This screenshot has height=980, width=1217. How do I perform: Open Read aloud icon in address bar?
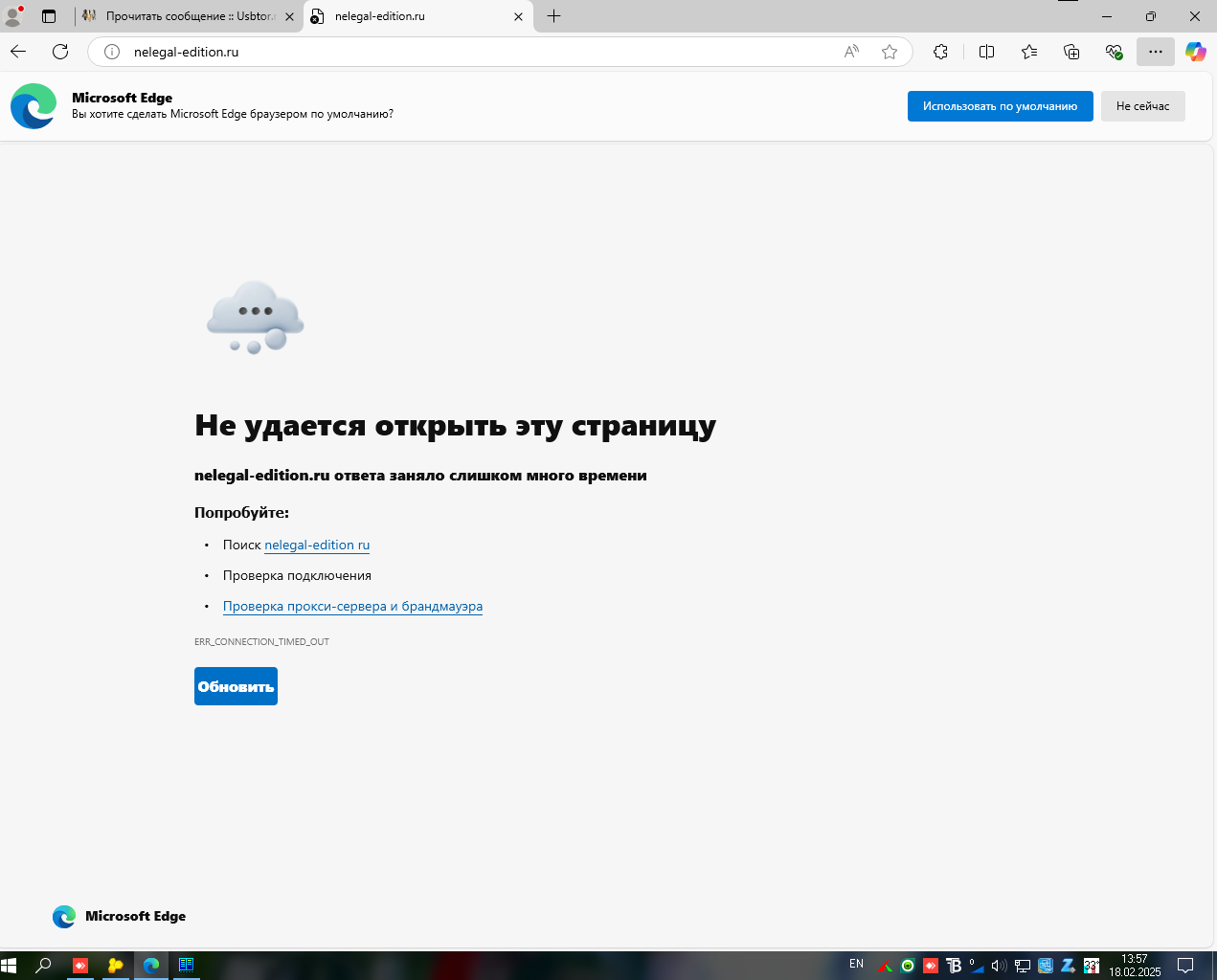click(851, 52)
